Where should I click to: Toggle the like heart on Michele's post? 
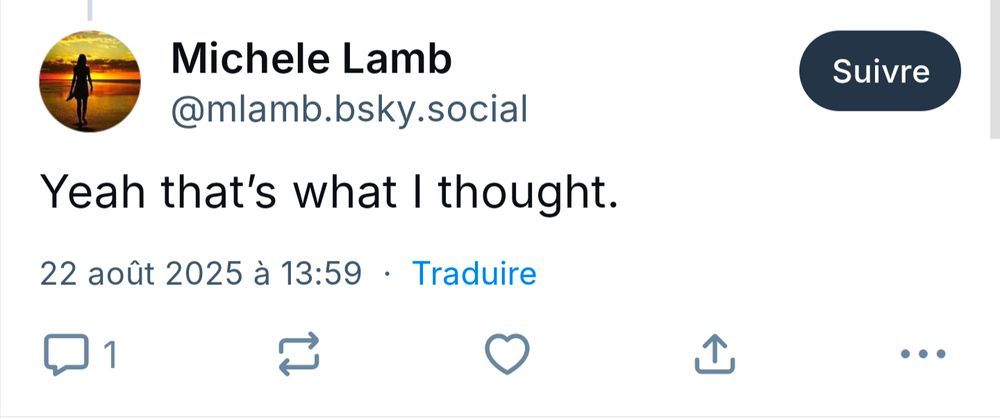coord(507,353)
